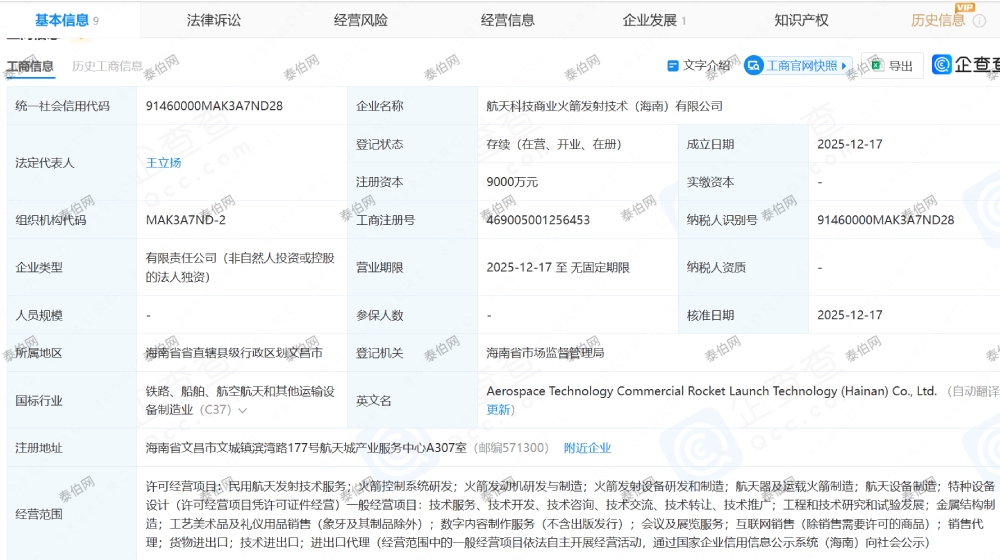
Task: Click the 文字介绍 text introduction icon
Action: pyautogui.click(x=673, y=66)
